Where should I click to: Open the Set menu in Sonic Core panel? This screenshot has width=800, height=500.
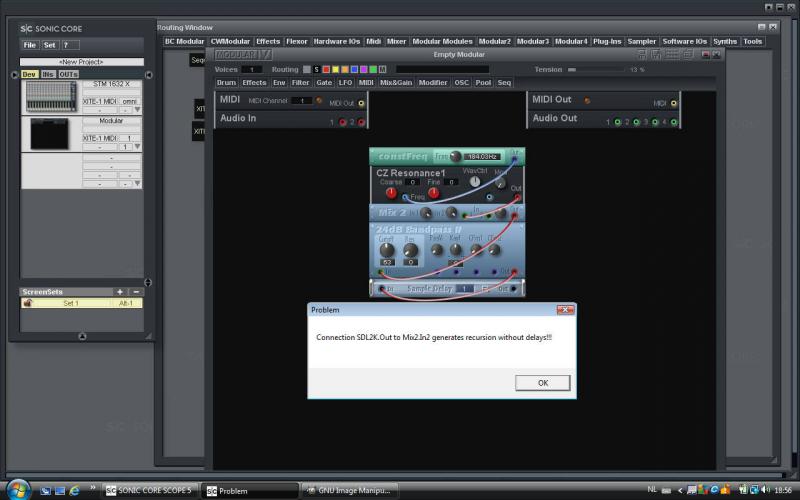[x=49, y=45]
